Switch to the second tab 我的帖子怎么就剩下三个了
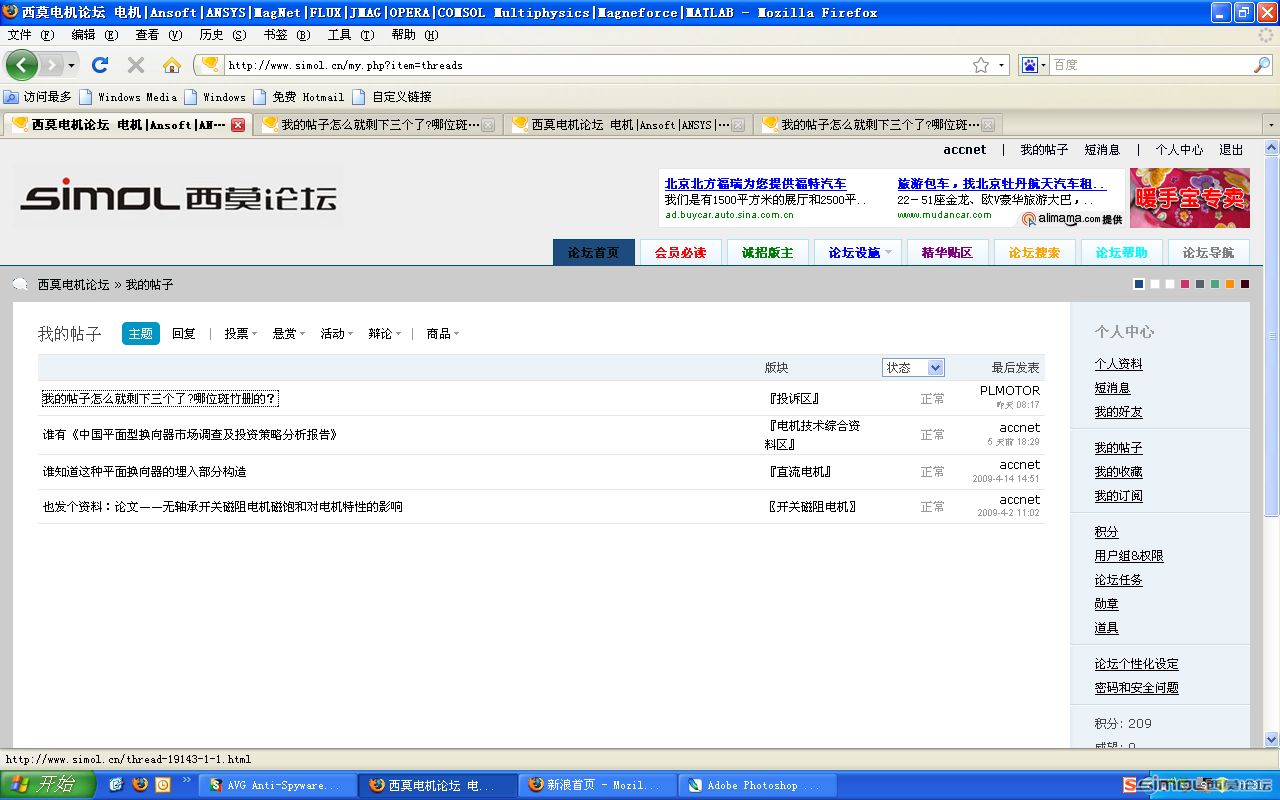1280x800 pixels. pos(378,125)
